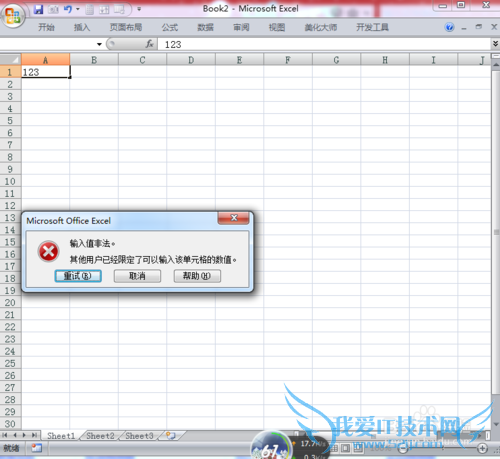Select column C header

point(142,60)
